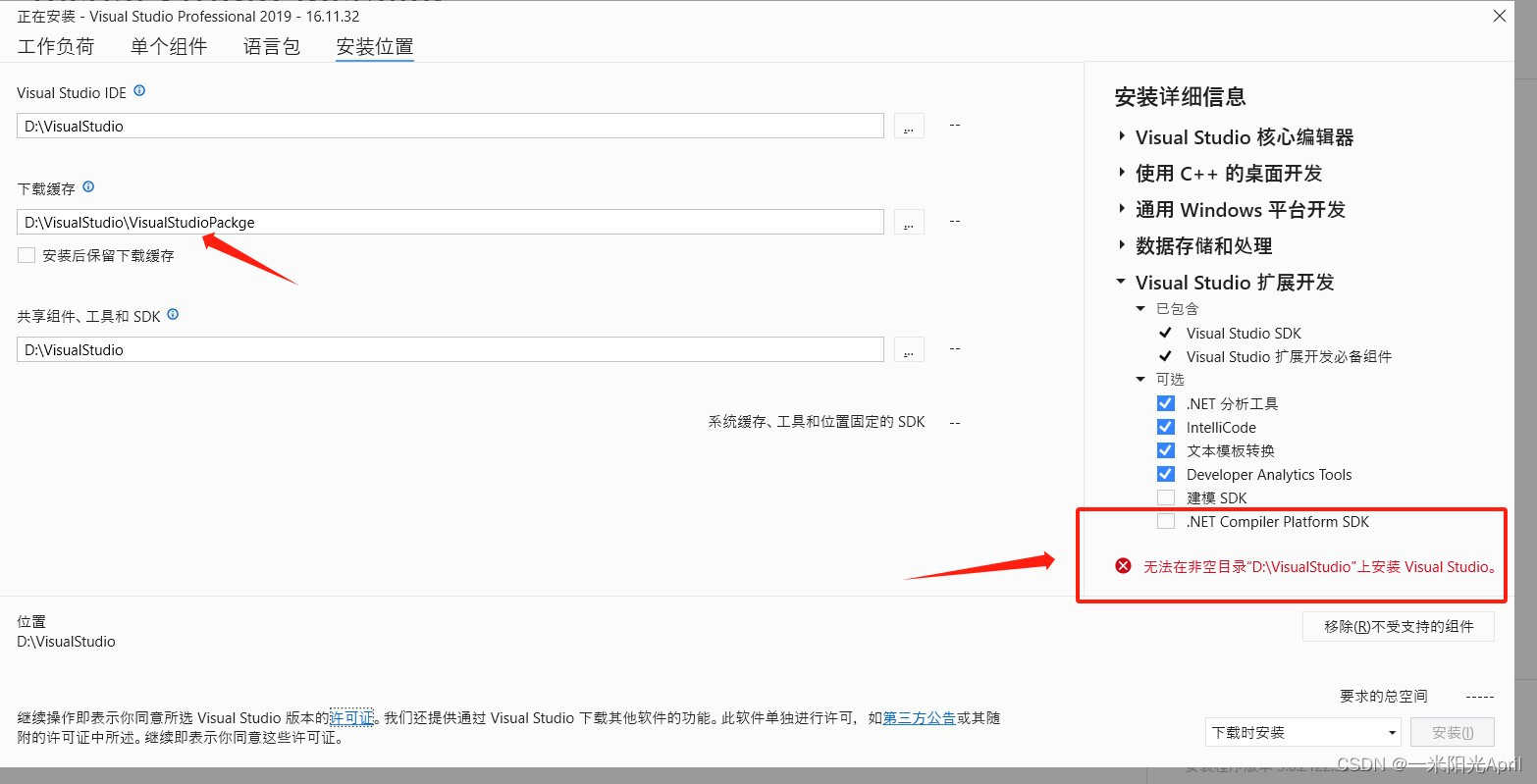The height and width of the screenshot is (784, 1537).
Task: Click Visual Studio IDE path field
Action: (450, 126)
